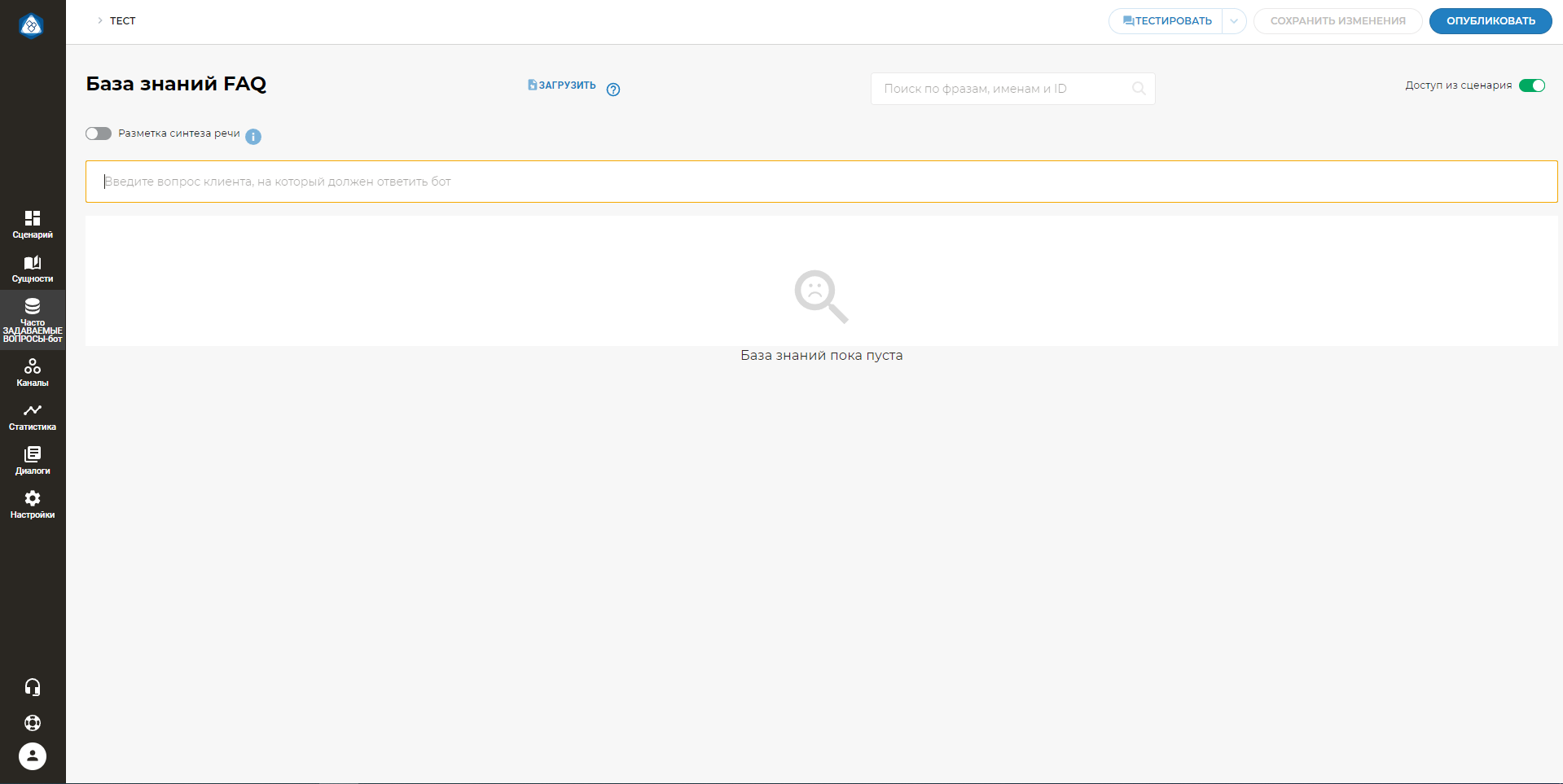
Task: Open the Сущности section
Action: [33, 269]
